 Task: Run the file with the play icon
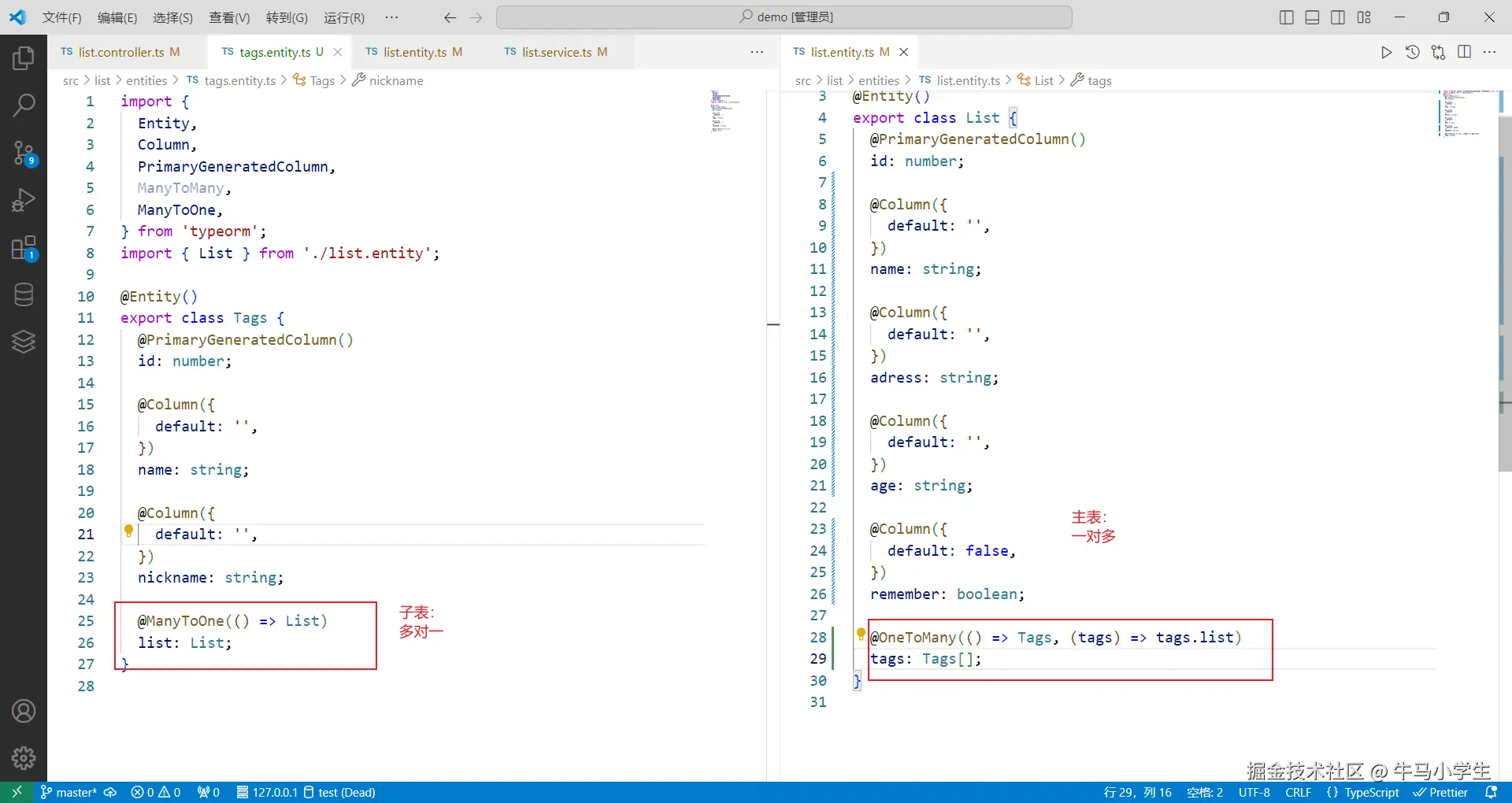[1386, 52]
